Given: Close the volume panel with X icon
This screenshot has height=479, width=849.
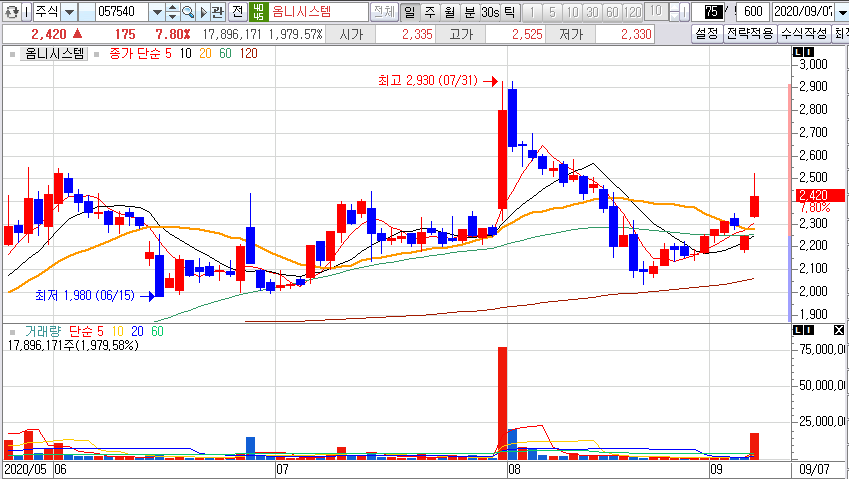Looking at the screenshot, I should point(839,330).
